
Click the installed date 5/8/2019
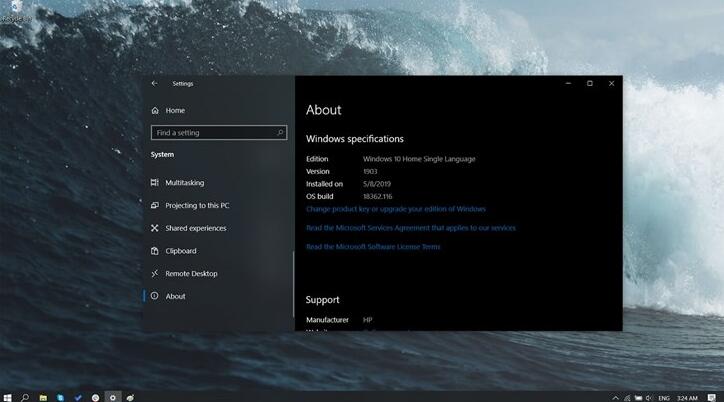point(377,184)
